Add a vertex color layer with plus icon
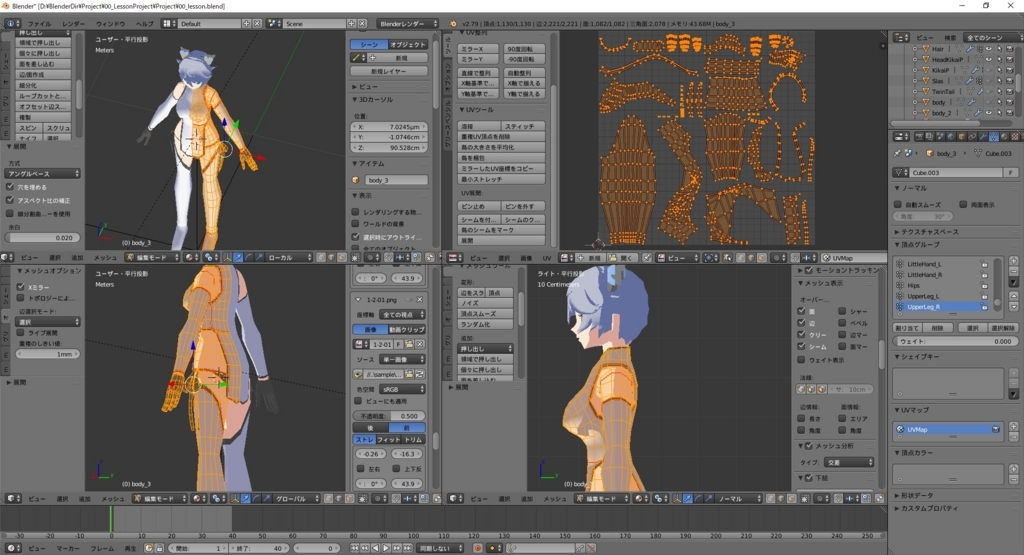Image resolution: width=1024 pixels, height=555 pixels. pyautogui.click(x=1014, y=469)
